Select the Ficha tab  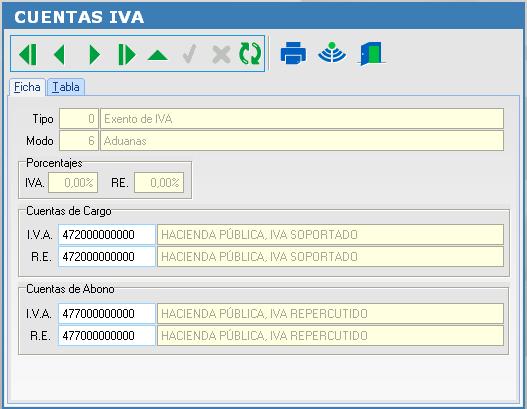coord(27,87)
